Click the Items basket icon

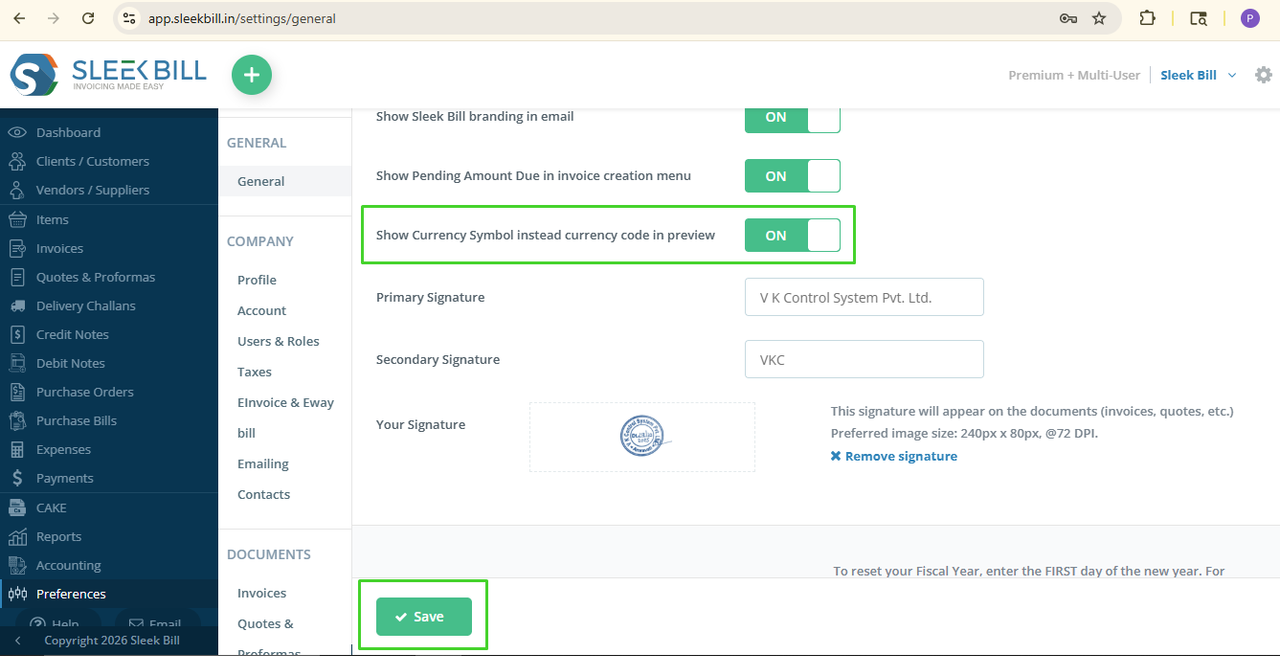pyautogui.click(x=17, y=219)
